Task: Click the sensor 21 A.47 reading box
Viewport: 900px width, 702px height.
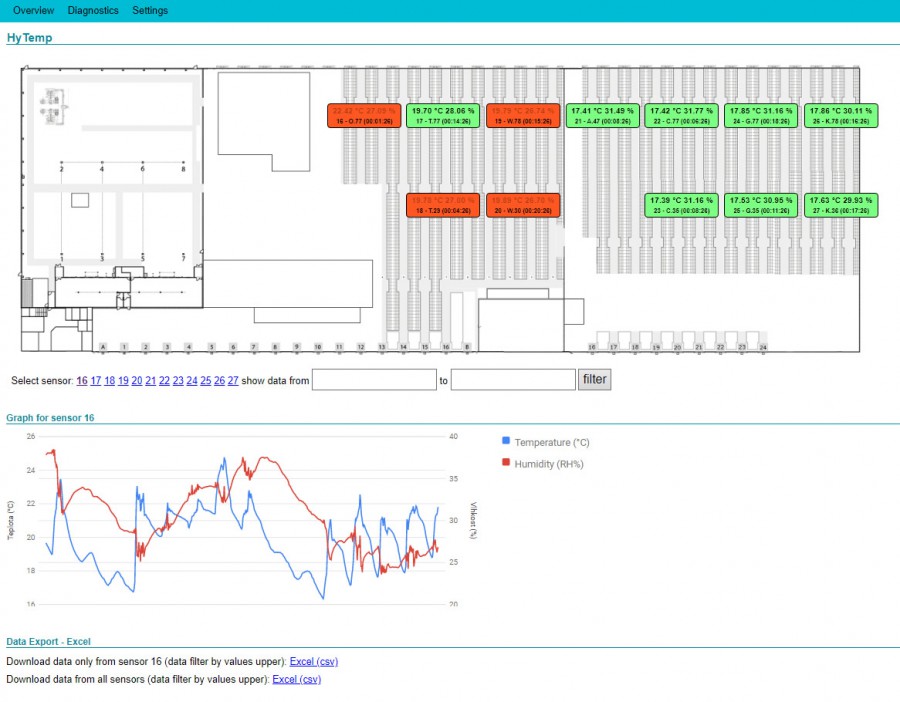Action: [x=601, y=115]
